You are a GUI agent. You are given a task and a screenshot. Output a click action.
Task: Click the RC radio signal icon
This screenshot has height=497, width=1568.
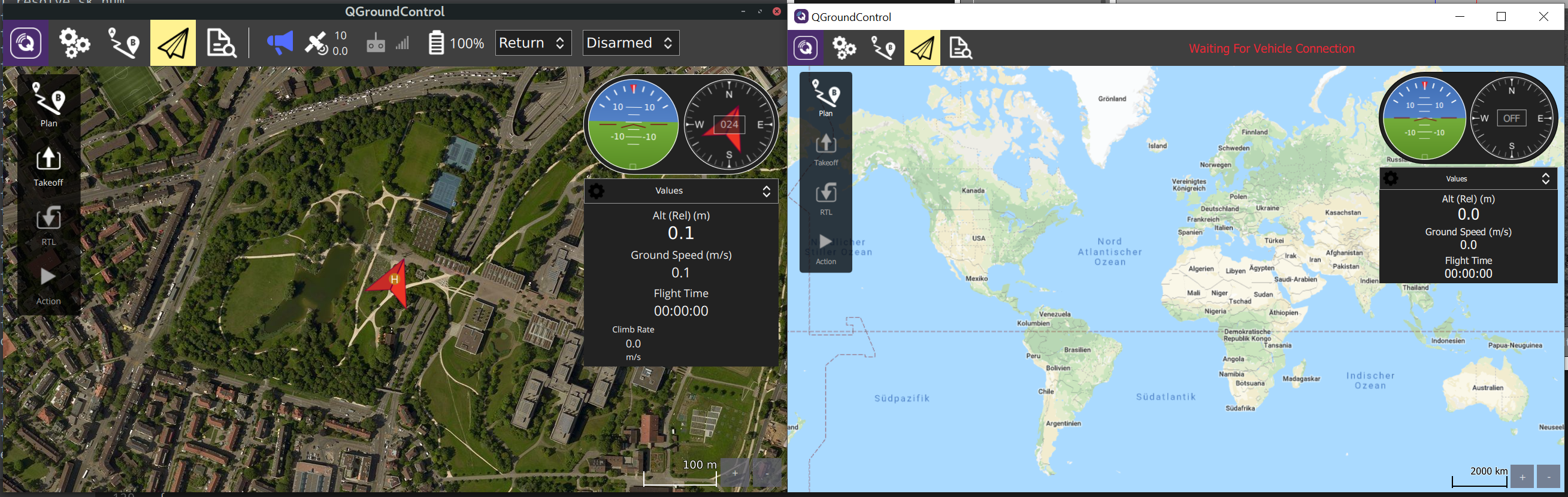(376, 43)
